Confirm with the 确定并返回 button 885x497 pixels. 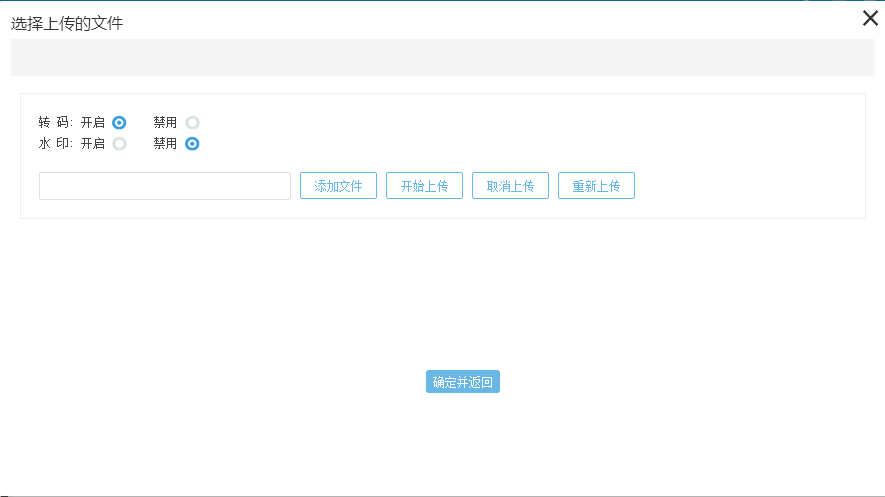(x=462, y=382)
